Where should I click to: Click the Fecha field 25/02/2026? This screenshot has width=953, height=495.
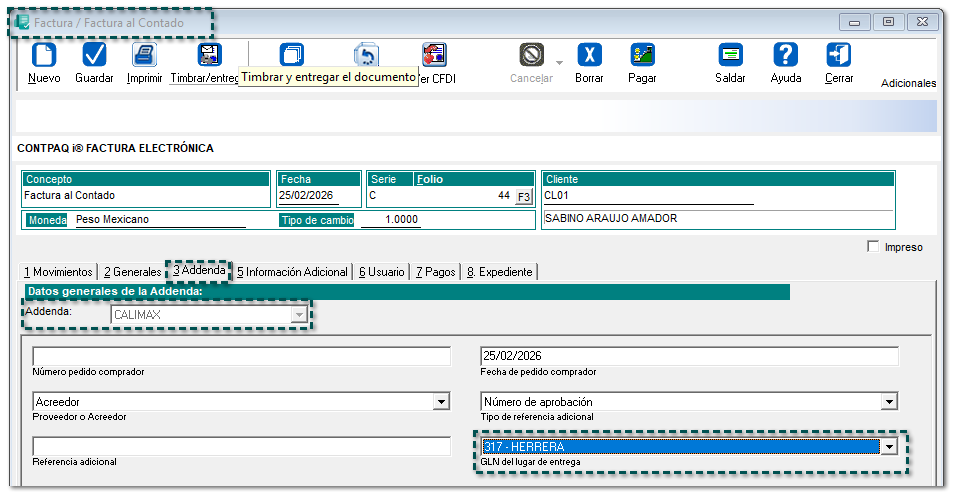pos(309,196)
